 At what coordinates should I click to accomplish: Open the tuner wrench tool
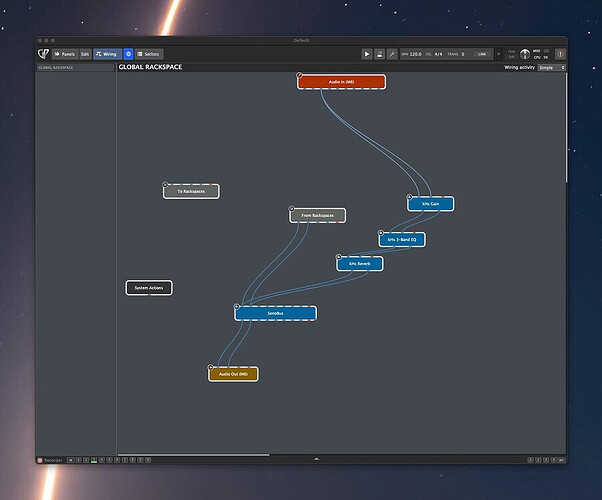[392, 54]
